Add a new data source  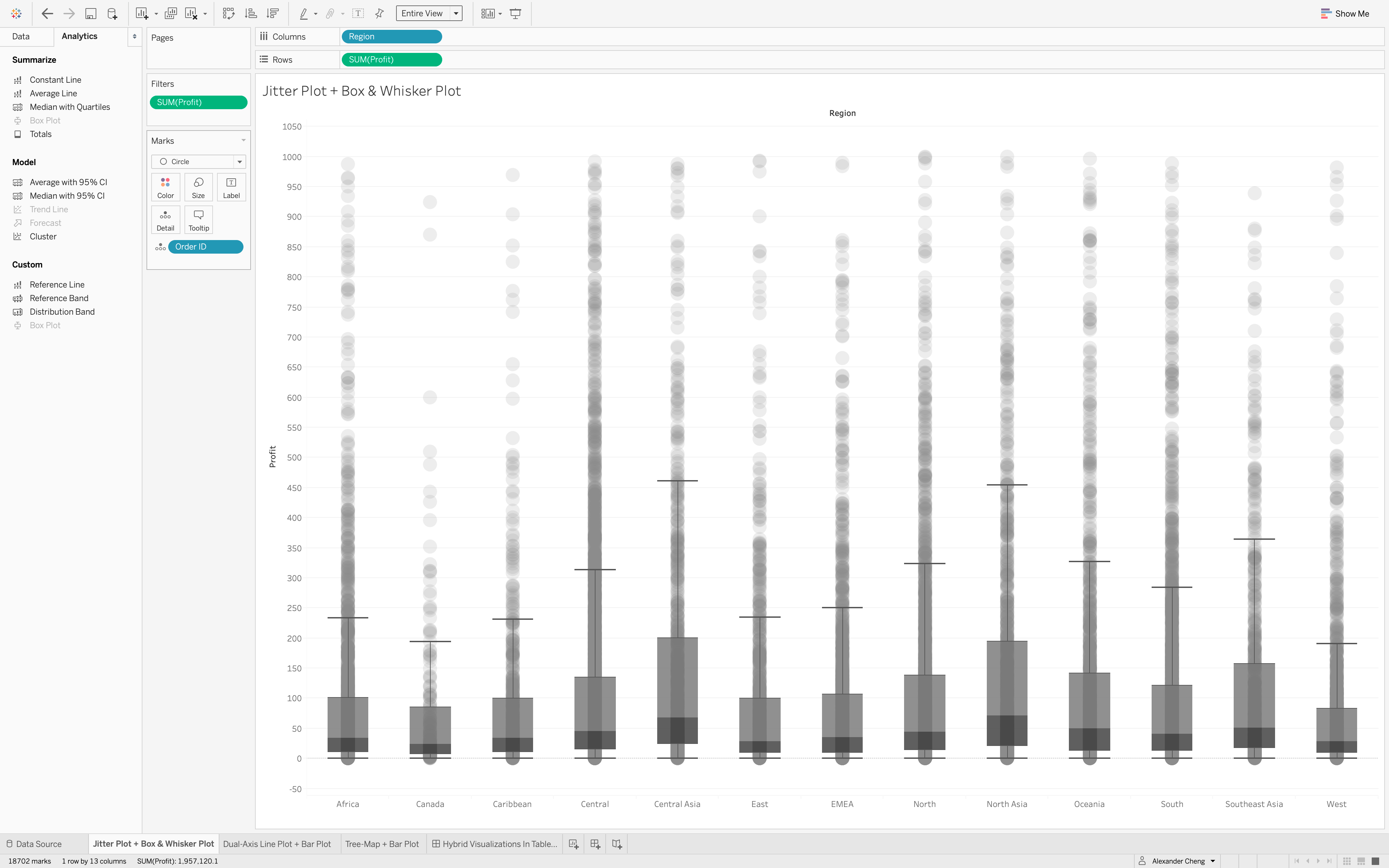tap(113, 13)
